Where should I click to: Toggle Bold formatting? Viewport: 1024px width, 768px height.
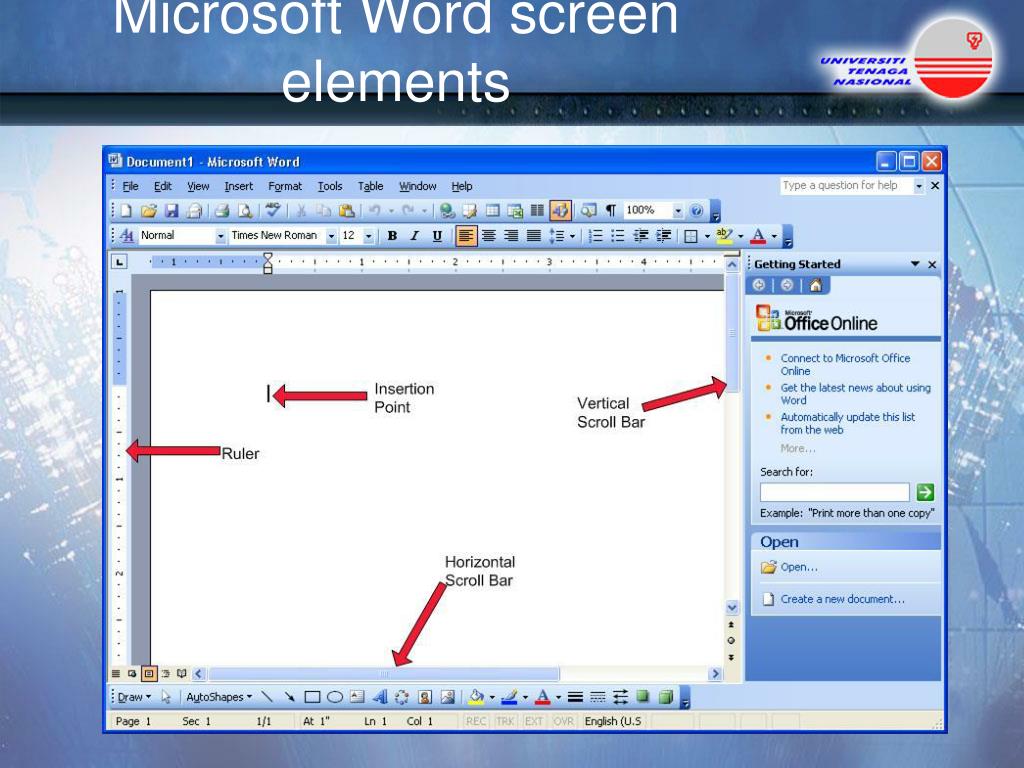(392, 236)
